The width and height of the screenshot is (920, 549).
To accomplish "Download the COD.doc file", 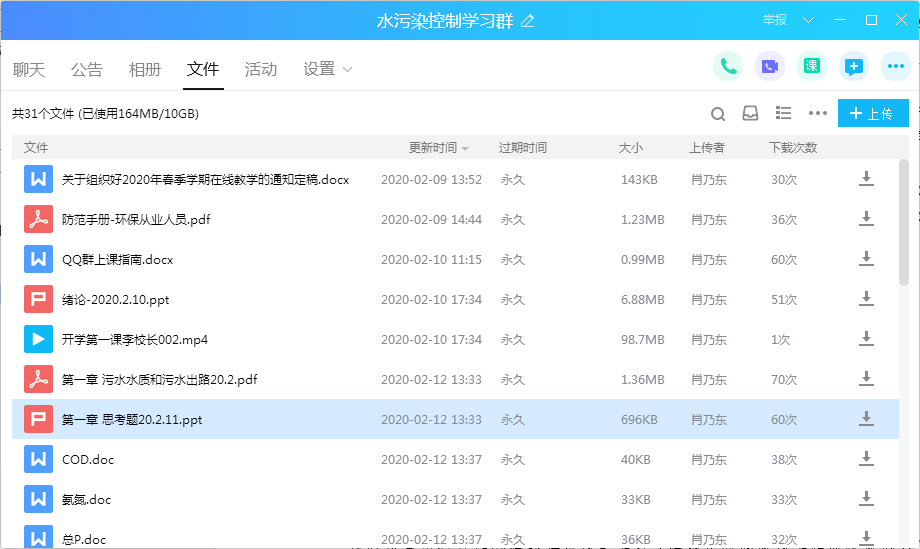I will coord(866,459).
